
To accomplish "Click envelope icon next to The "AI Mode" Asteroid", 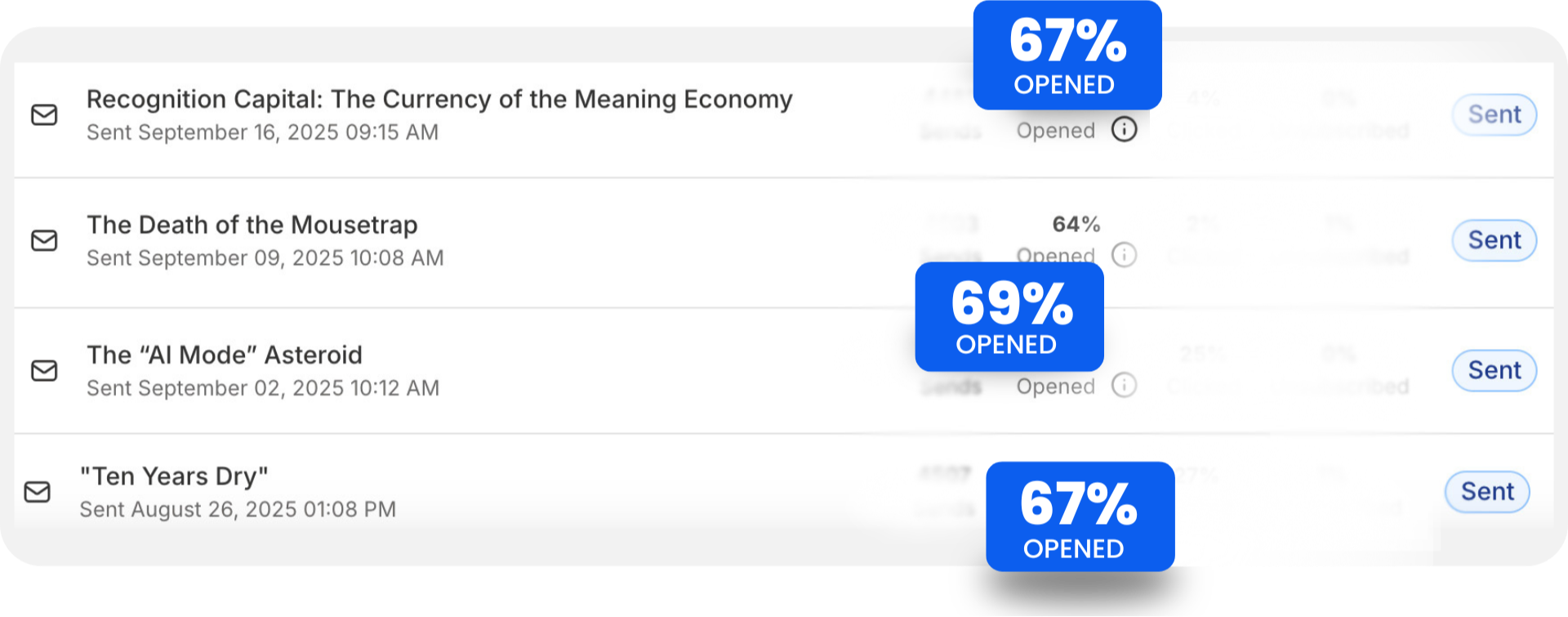I will pos(44,371).
